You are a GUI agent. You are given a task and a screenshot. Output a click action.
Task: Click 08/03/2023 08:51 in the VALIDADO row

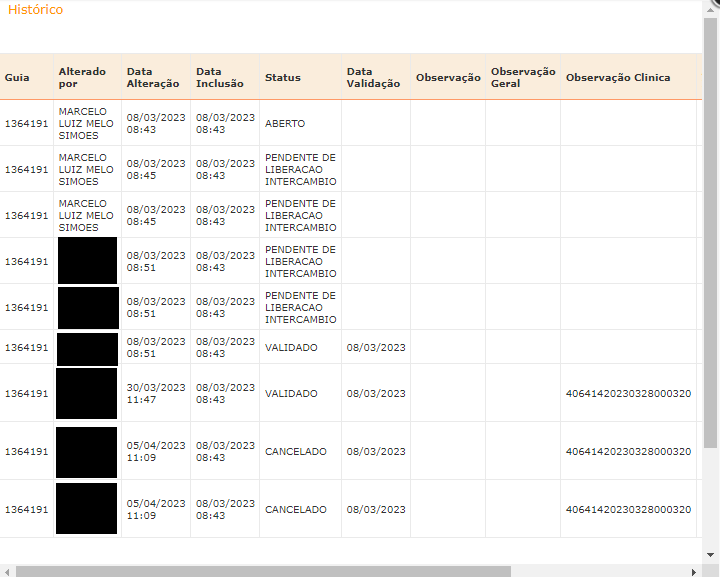tap(156, 347)
